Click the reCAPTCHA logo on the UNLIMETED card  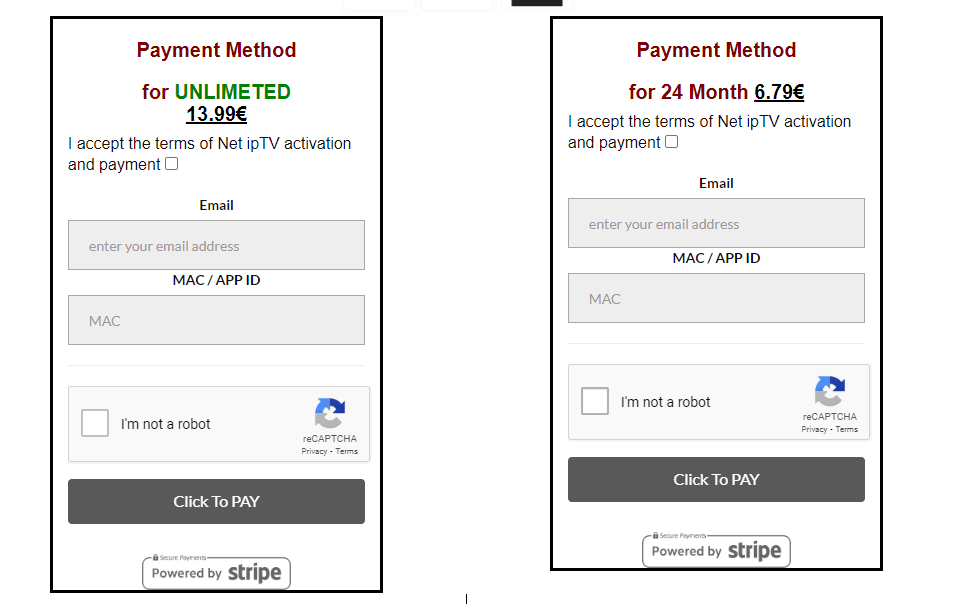point(330,409)
